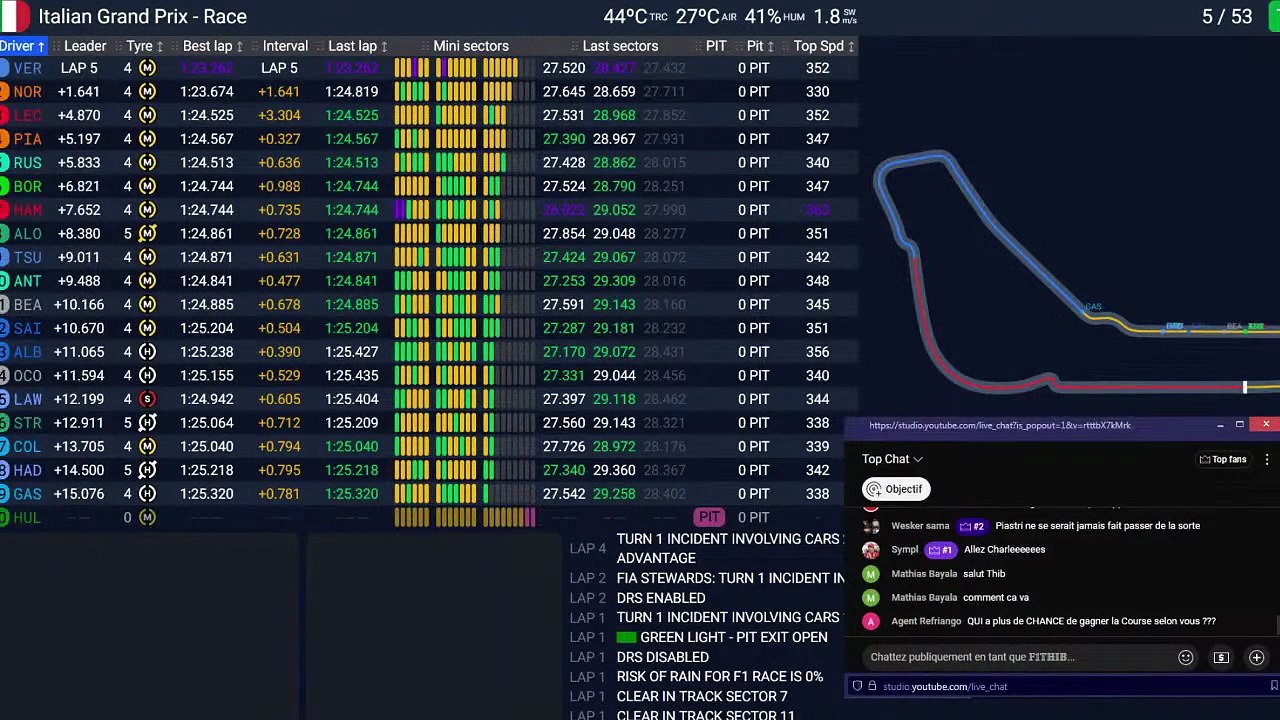Click ALB's top speed 356
Image resolution: width=1280 pixels, height=720 pixels.
tap(817, 352)
